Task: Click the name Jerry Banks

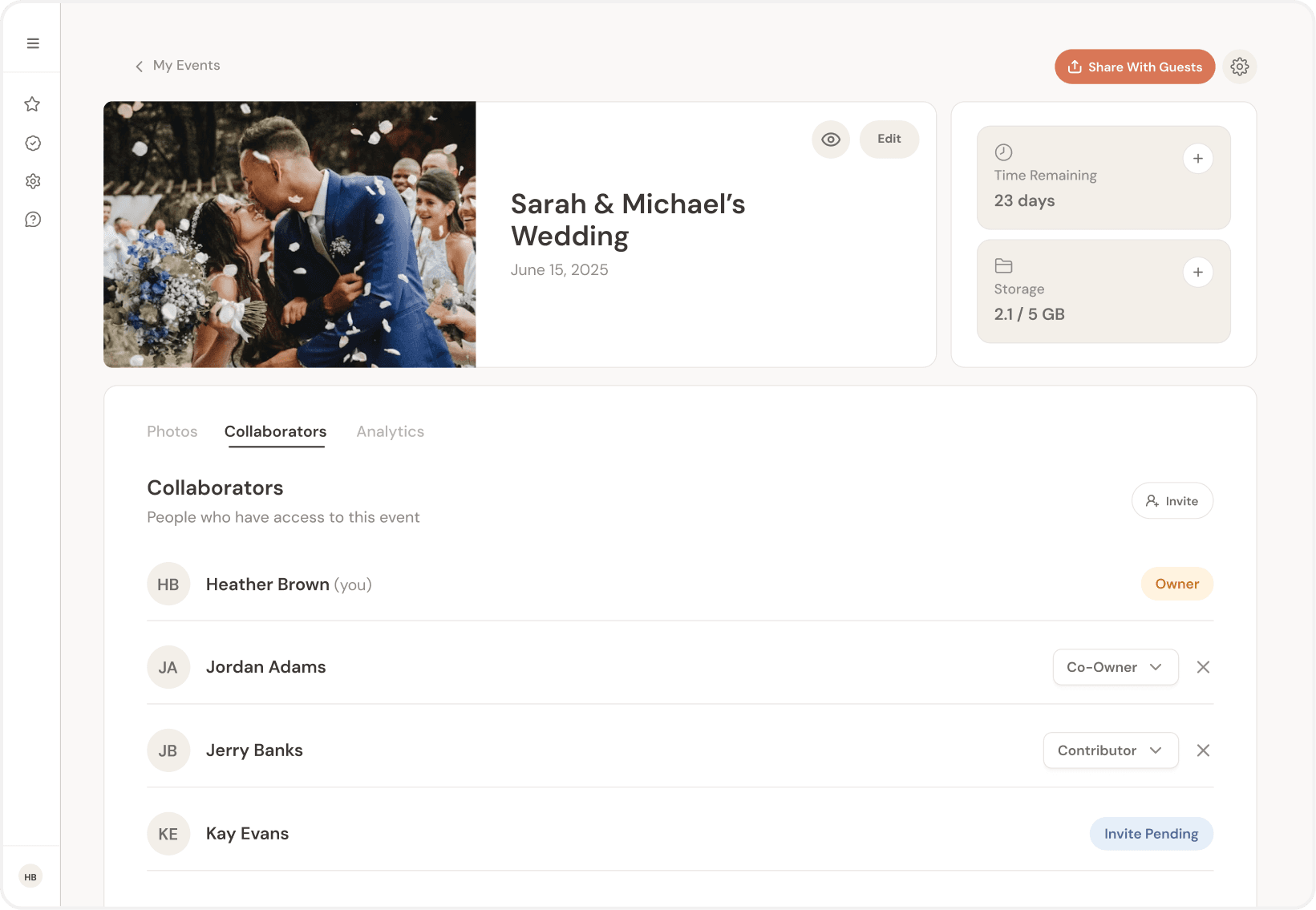Action: [254, 750]
